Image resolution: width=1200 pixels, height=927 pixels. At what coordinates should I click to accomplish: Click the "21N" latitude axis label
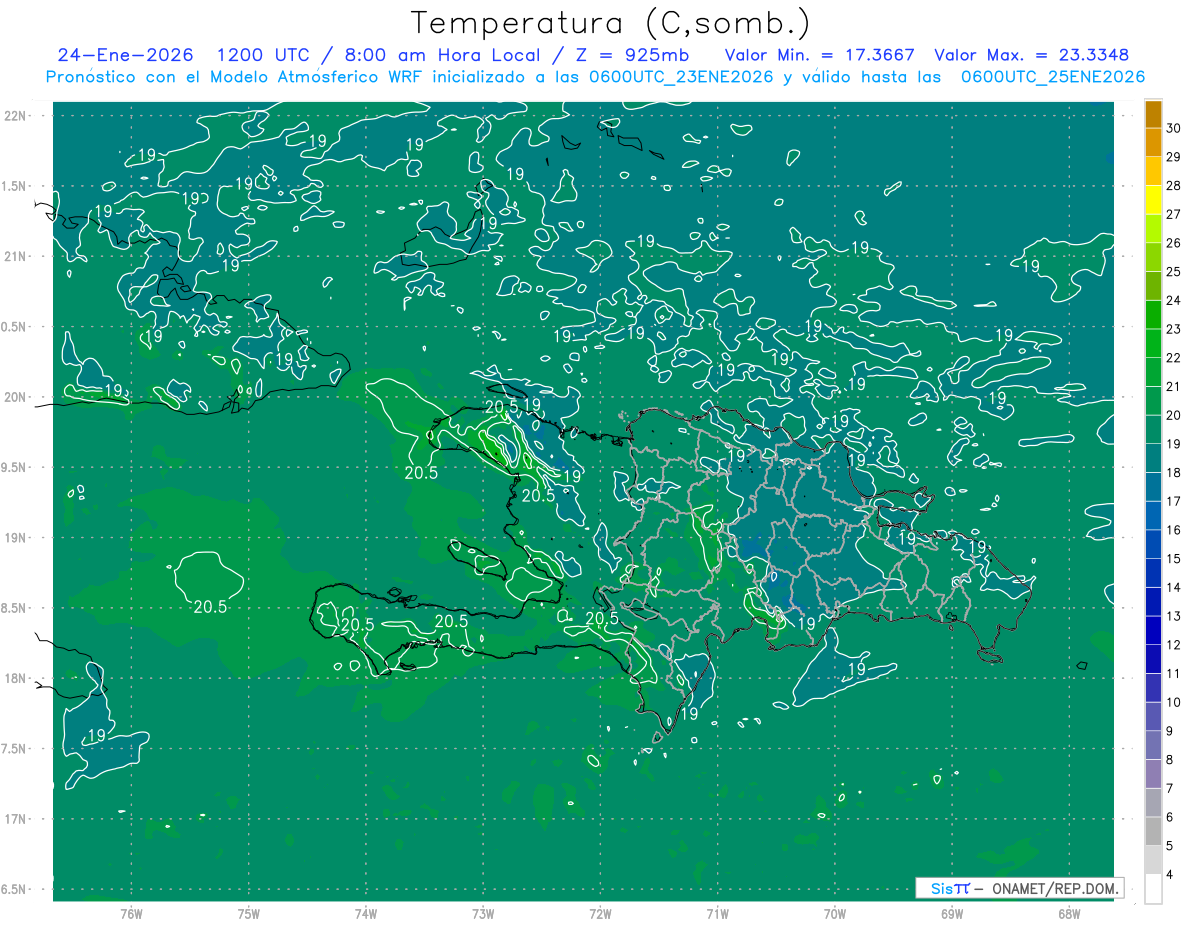pos(15,256)
